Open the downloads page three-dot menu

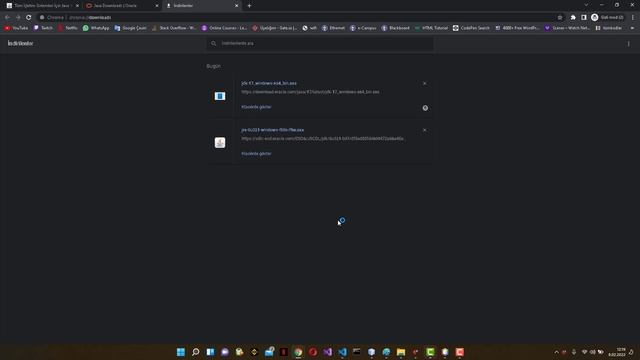tap(629, 43)
